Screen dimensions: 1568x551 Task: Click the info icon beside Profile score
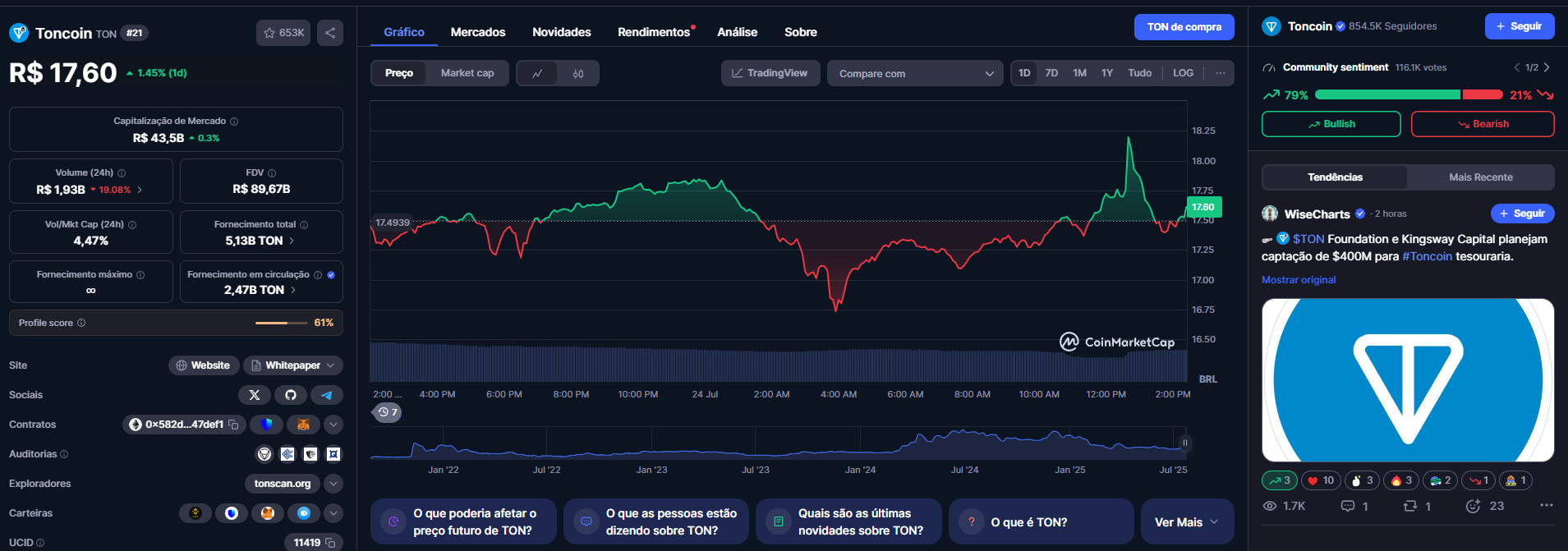point(81,323)
